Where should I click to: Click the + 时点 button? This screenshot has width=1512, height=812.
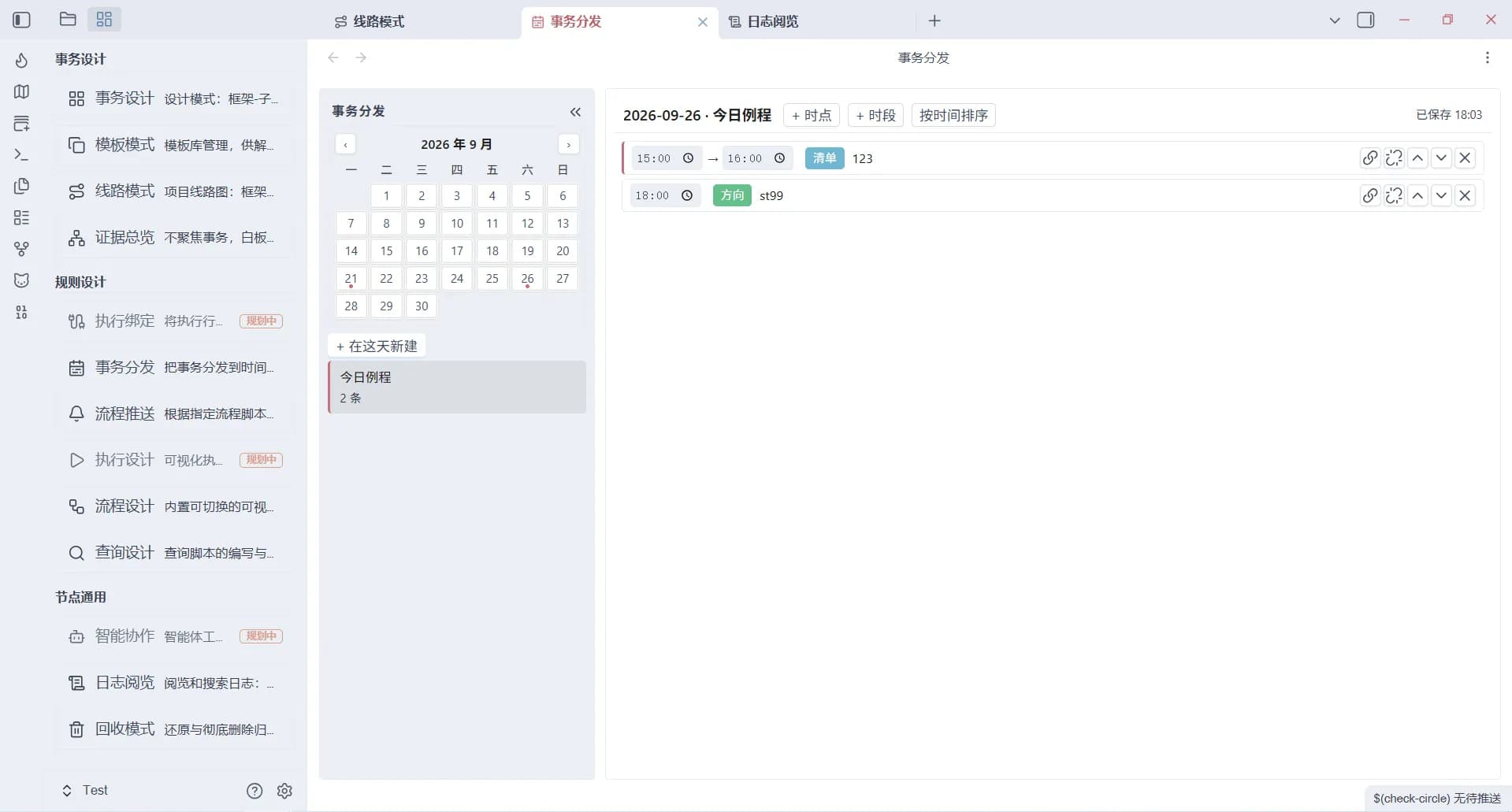coord(812,115)
